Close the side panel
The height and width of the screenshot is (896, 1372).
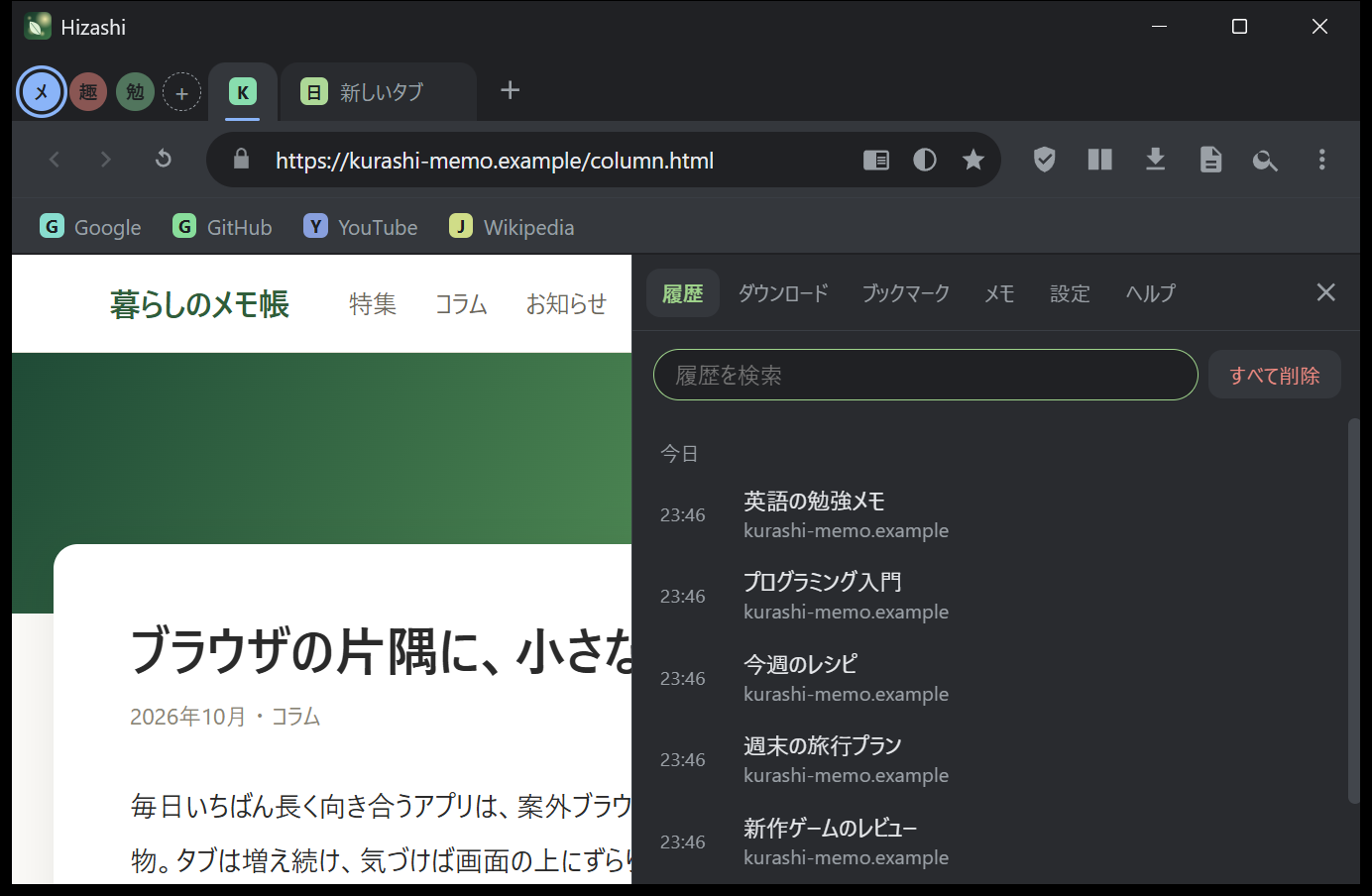click(x=1325, y=292)
